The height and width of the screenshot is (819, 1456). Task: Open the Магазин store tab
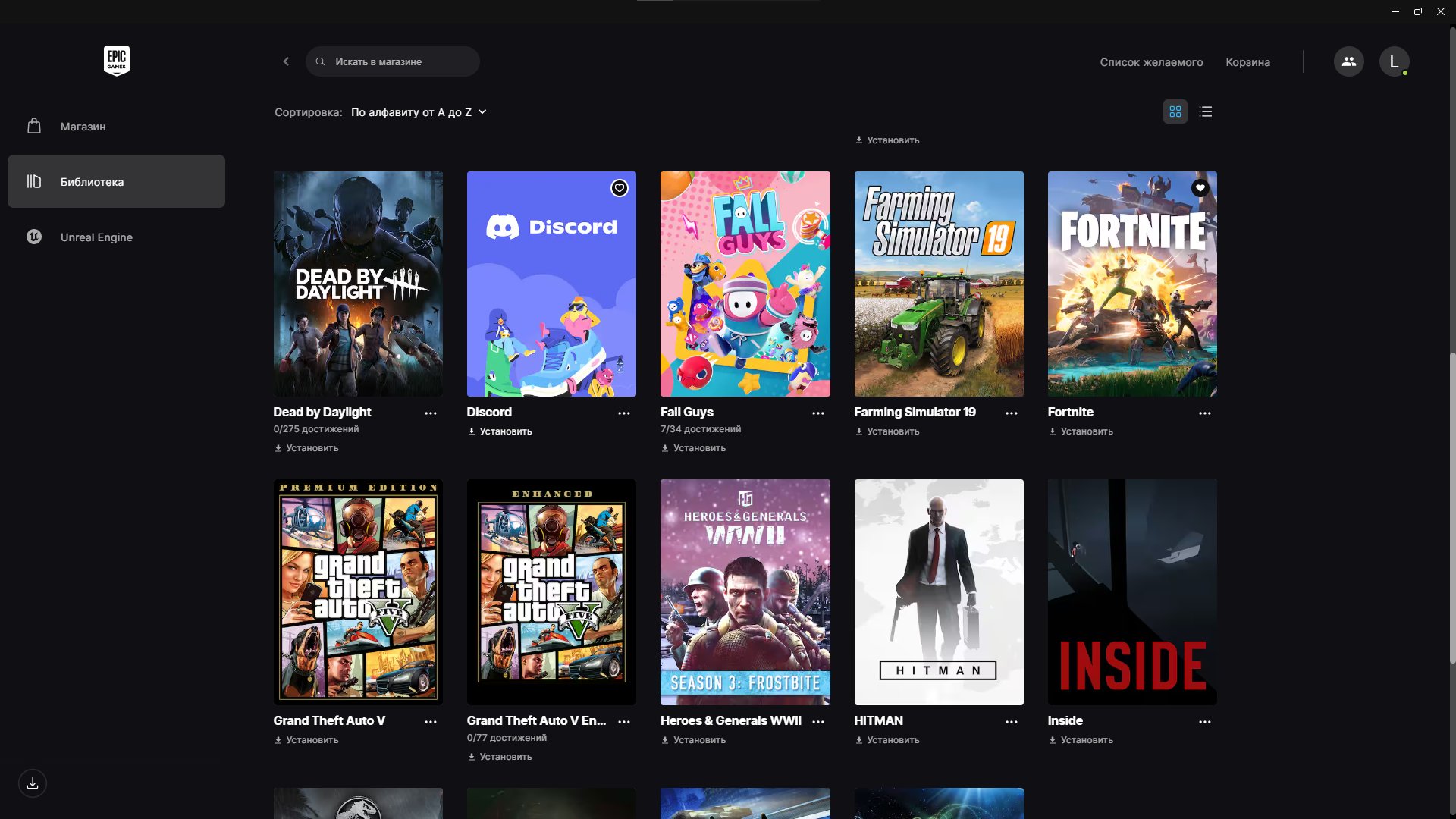tap(83, 126)
